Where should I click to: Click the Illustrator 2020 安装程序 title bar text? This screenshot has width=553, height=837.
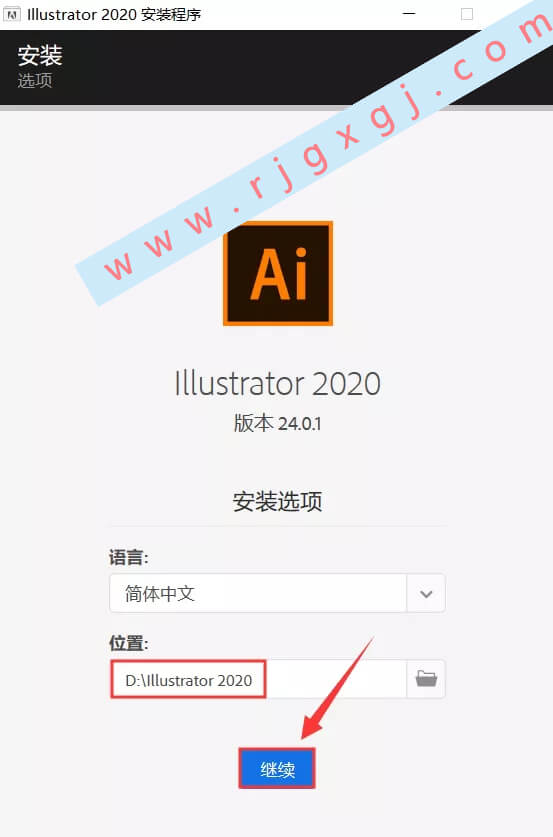(114, 14)
